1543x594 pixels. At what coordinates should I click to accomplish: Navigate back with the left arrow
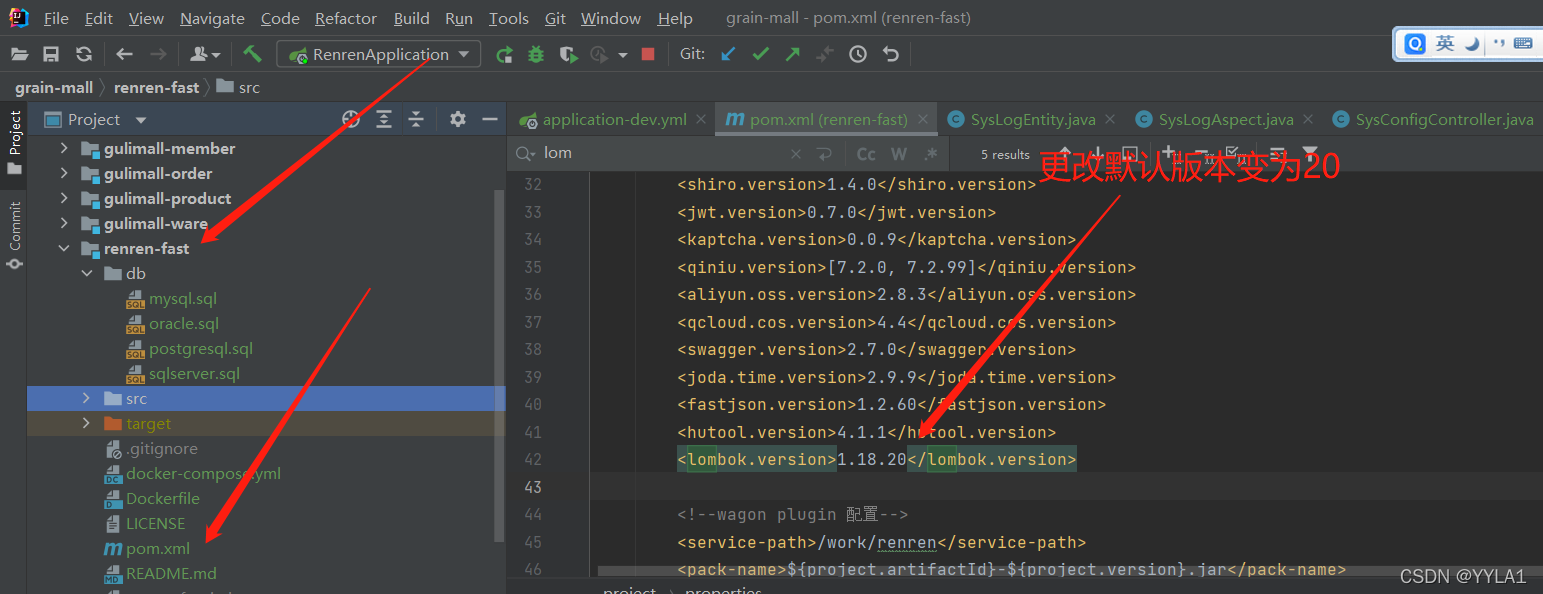pos(124,54)
